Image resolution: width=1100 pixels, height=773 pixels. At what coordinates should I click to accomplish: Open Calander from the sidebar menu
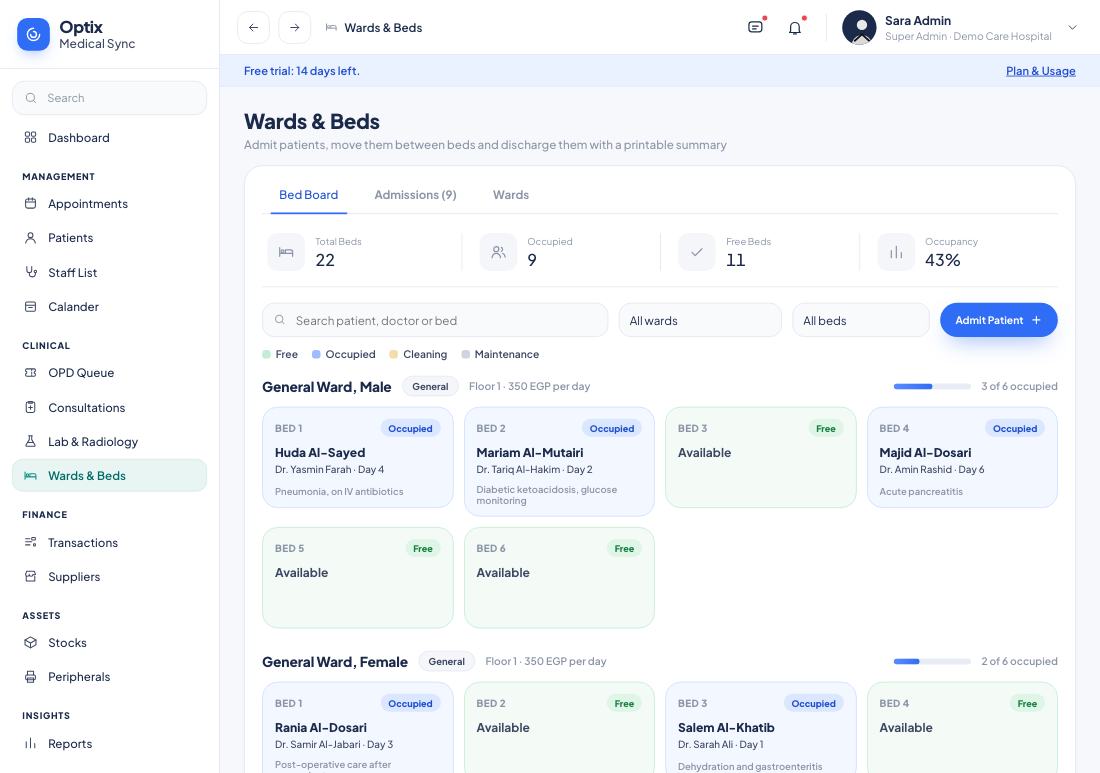click(109, 307)
